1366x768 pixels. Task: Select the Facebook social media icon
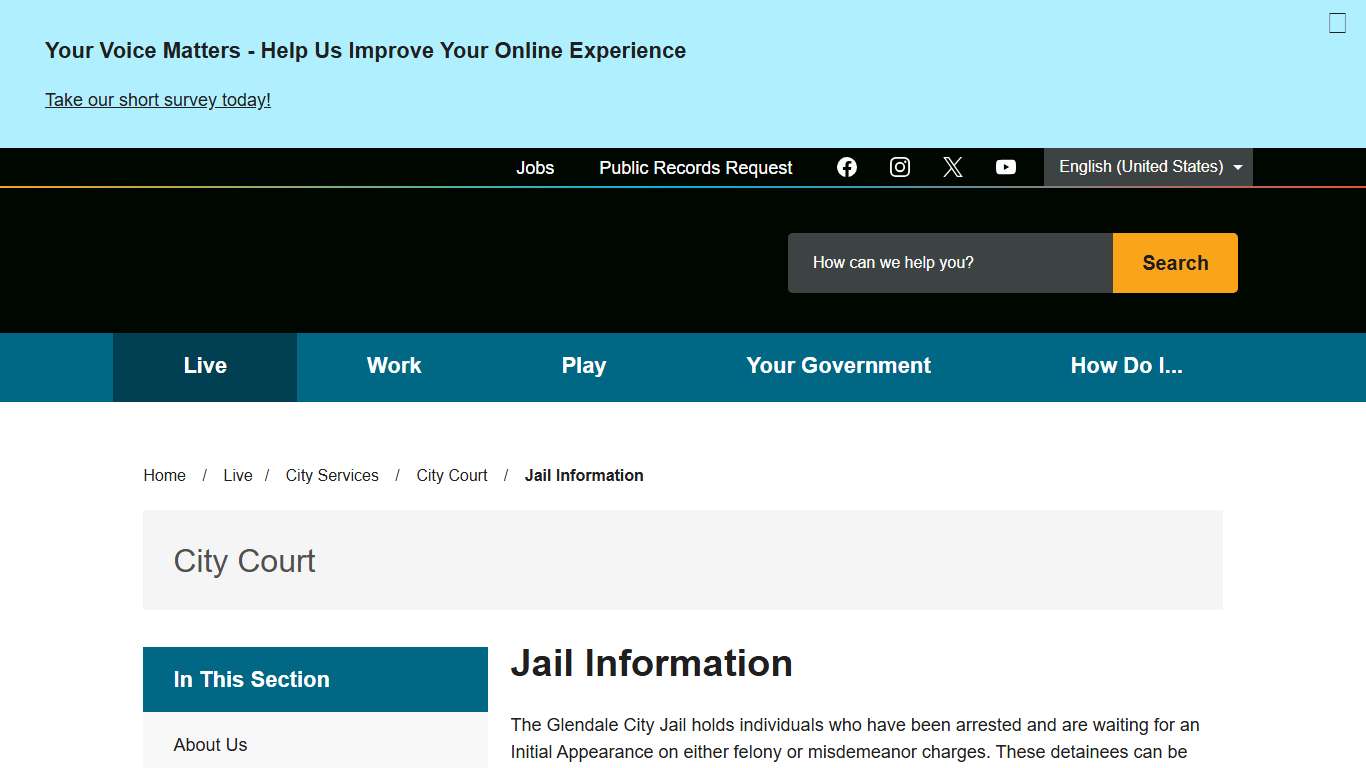847,167
